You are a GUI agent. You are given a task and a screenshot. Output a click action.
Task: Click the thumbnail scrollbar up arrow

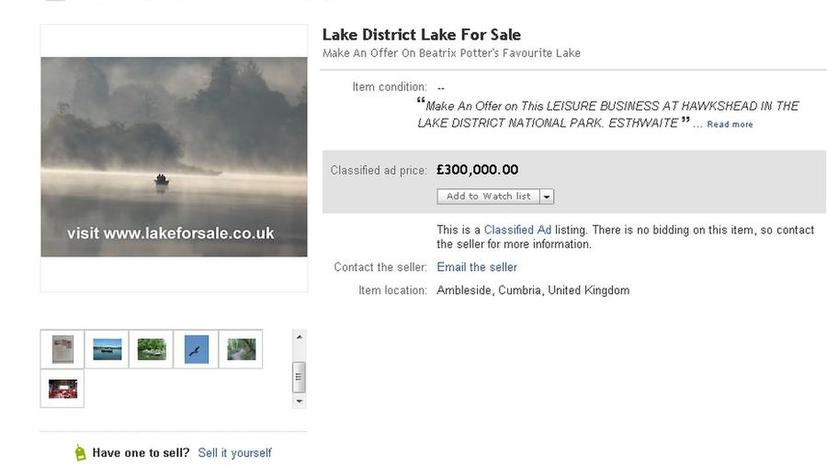[299, 337]
